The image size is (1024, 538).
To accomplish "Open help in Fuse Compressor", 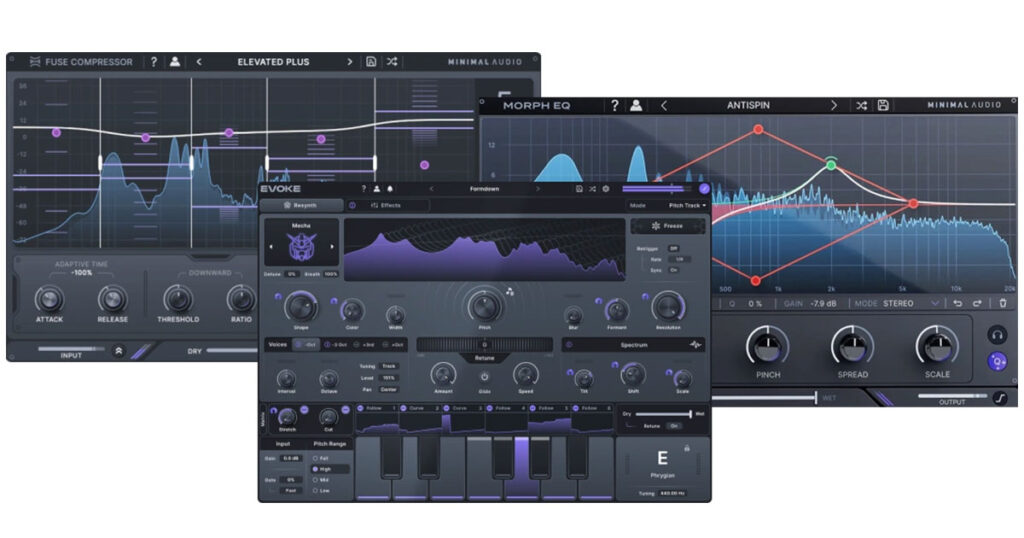I will click(x=153, y=61).
